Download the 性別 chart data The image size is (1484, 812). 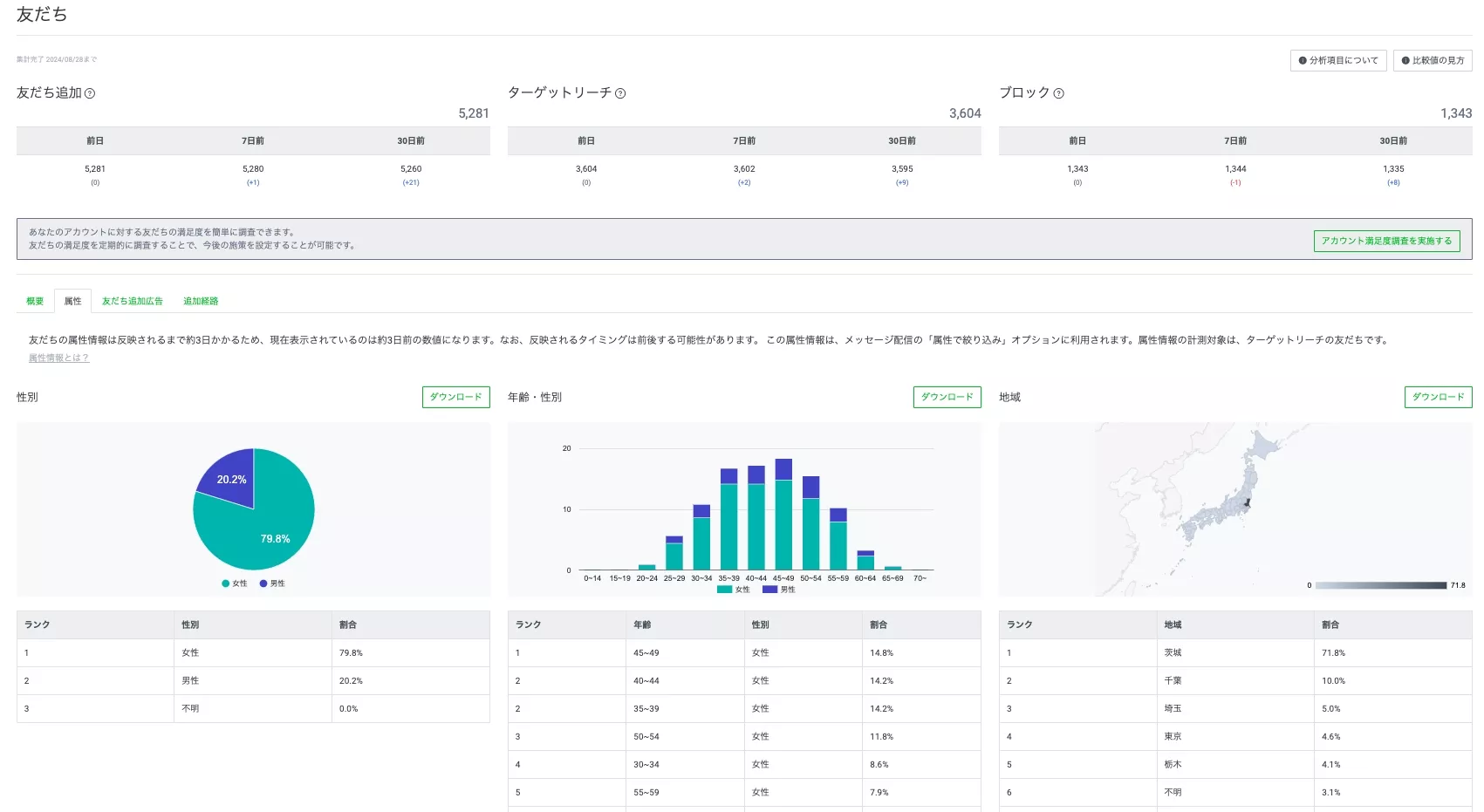pyautogui.click(x=455, y=397)
